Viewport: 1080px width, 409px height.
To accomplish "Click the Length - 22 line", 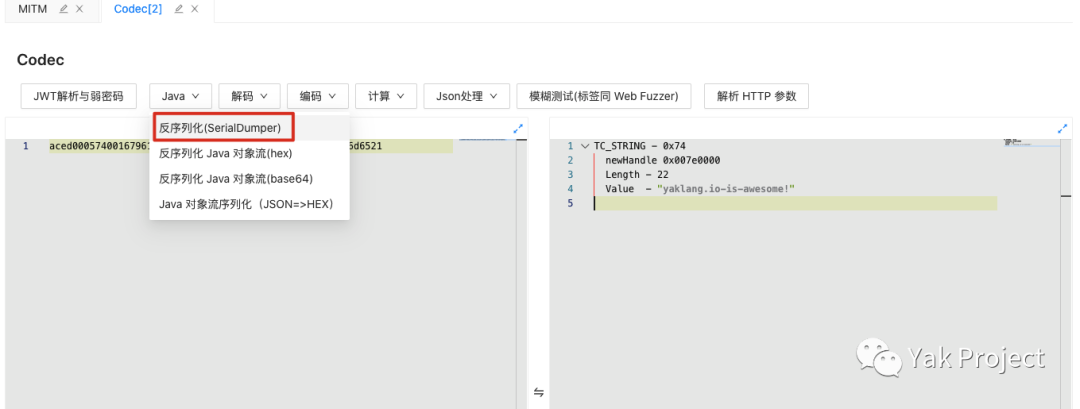I will [636, 174].
